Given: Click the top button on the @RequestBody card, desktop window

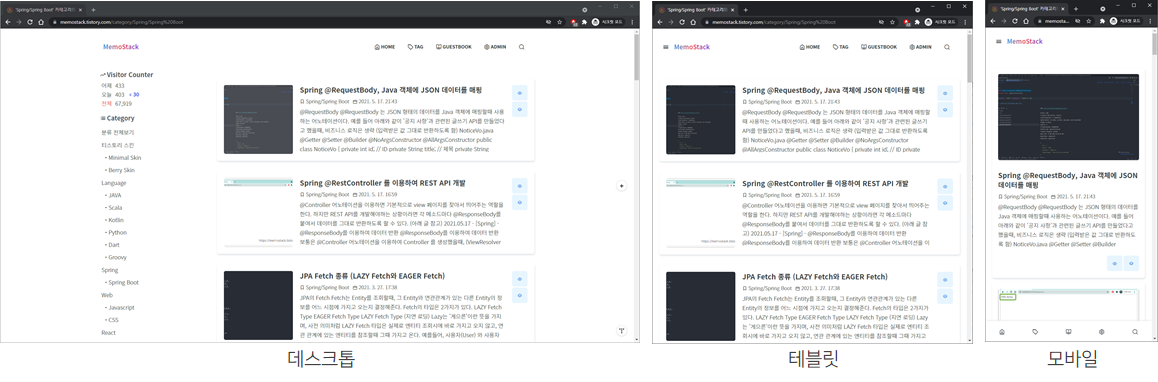Looking at the screenshot, I should (x=520, y=93).
